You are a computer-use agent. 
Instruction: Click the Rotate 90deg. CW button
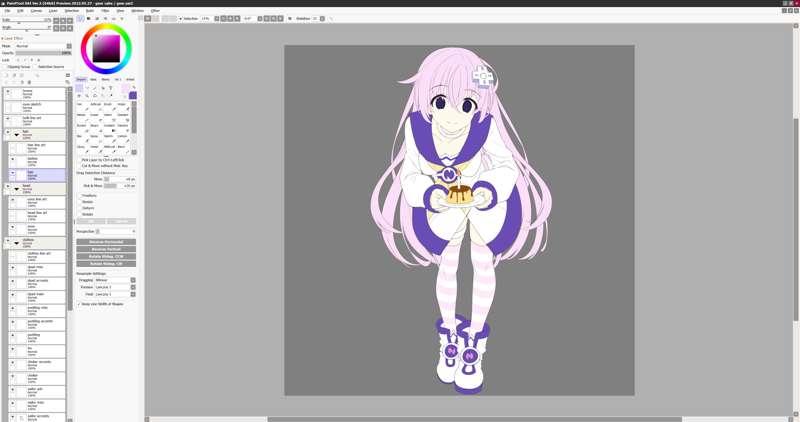point(106,264)
